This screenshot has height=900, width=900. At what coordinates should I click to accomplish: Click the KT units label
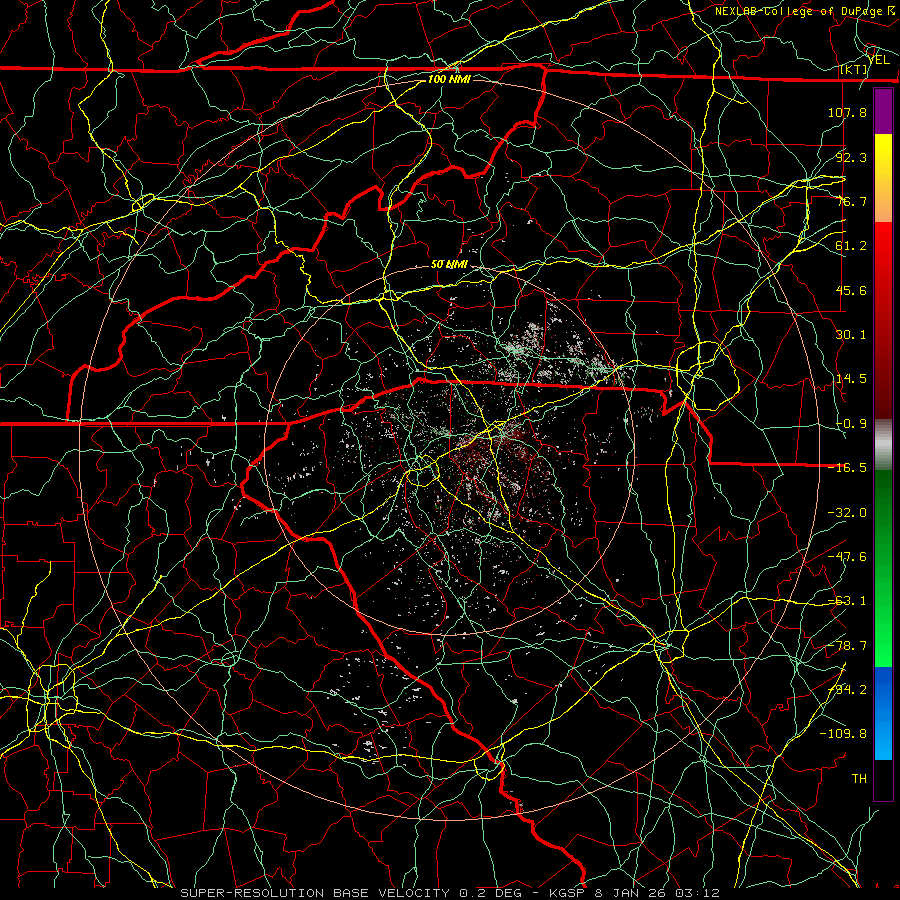(854, 70)
